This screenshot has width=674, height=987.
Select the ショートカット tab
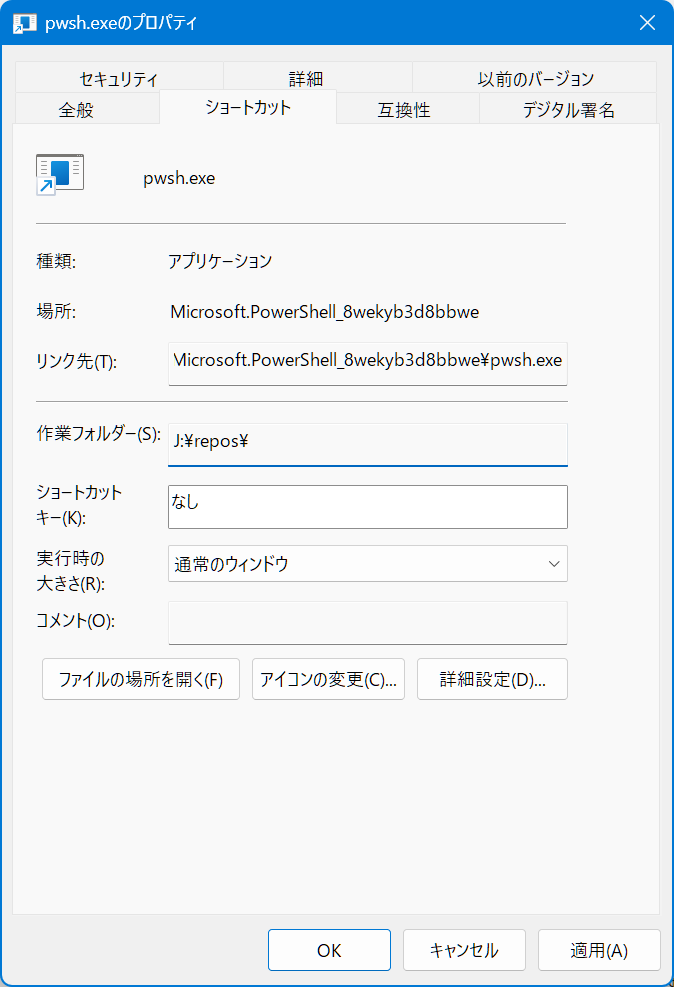[247, 107]
